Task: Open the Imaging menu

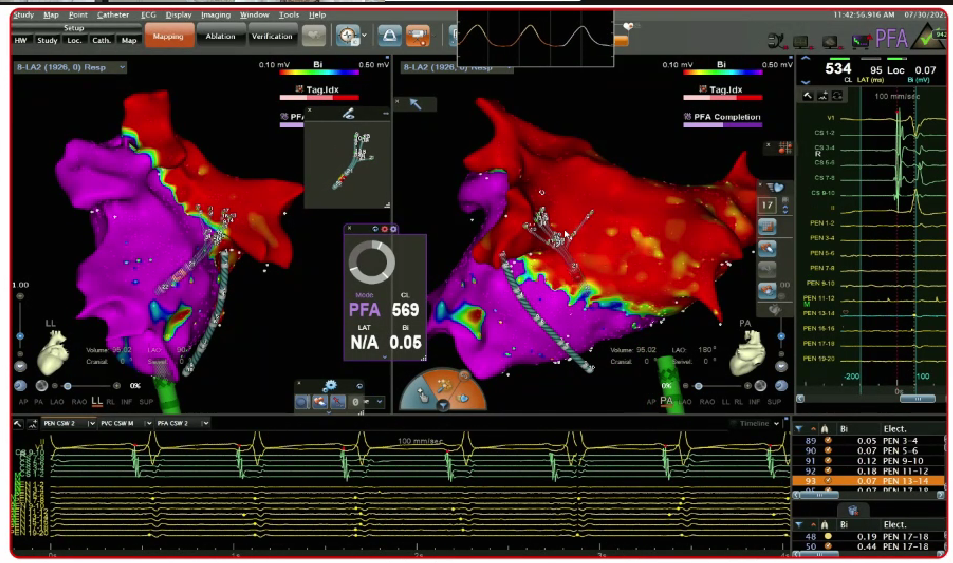Action: 217,15
